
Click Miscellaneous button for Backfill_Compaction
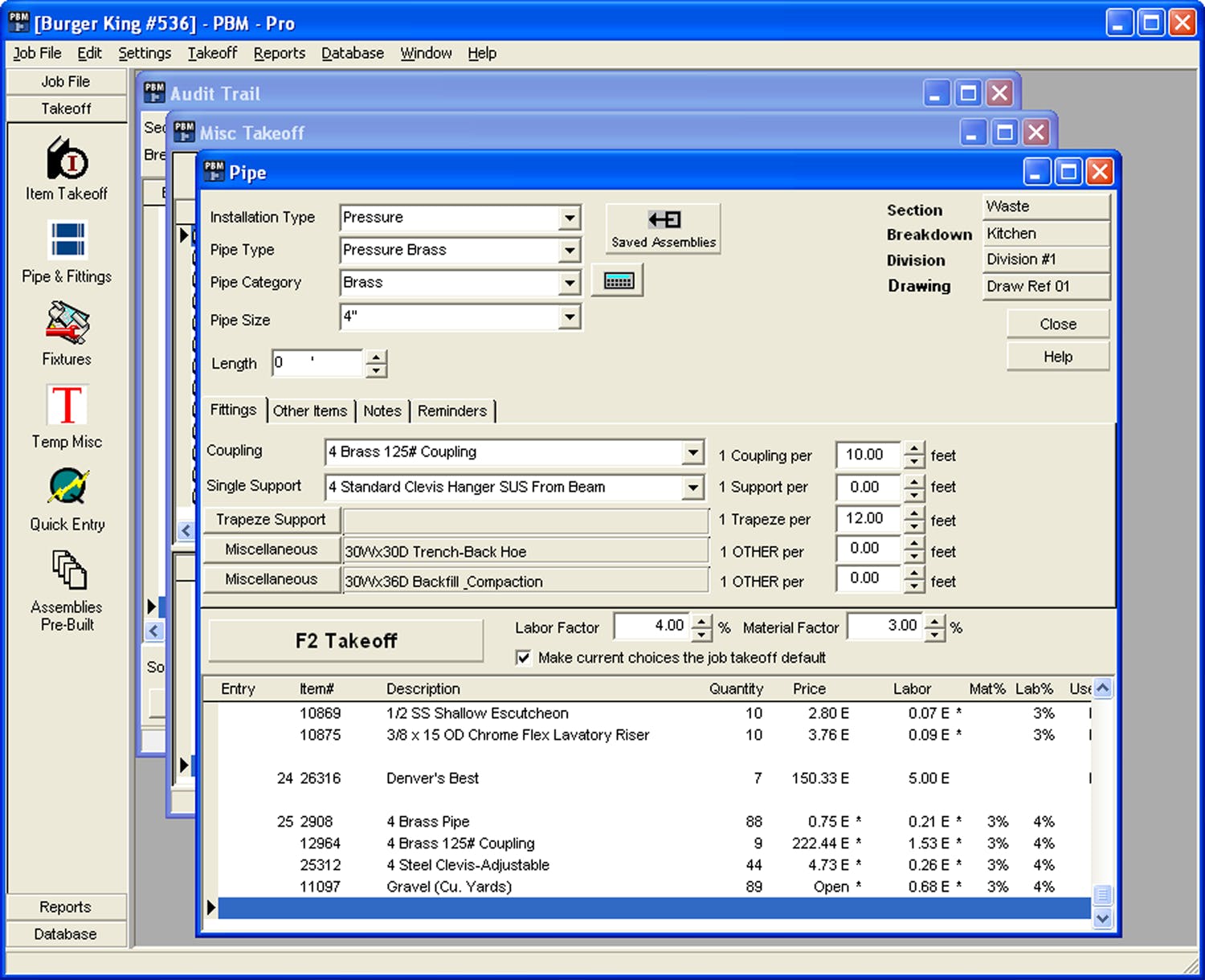point(271,579)
